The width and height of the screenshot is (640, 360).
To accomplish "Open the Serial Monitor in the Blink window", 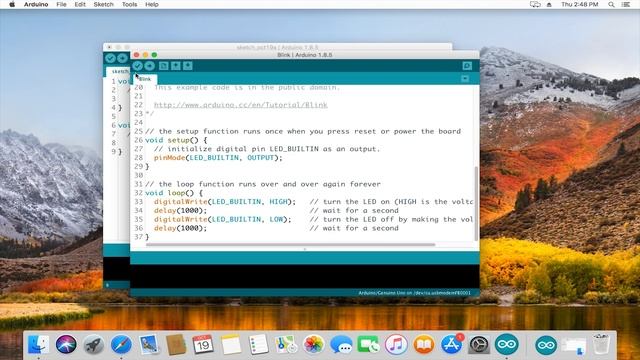I will 467,66.
